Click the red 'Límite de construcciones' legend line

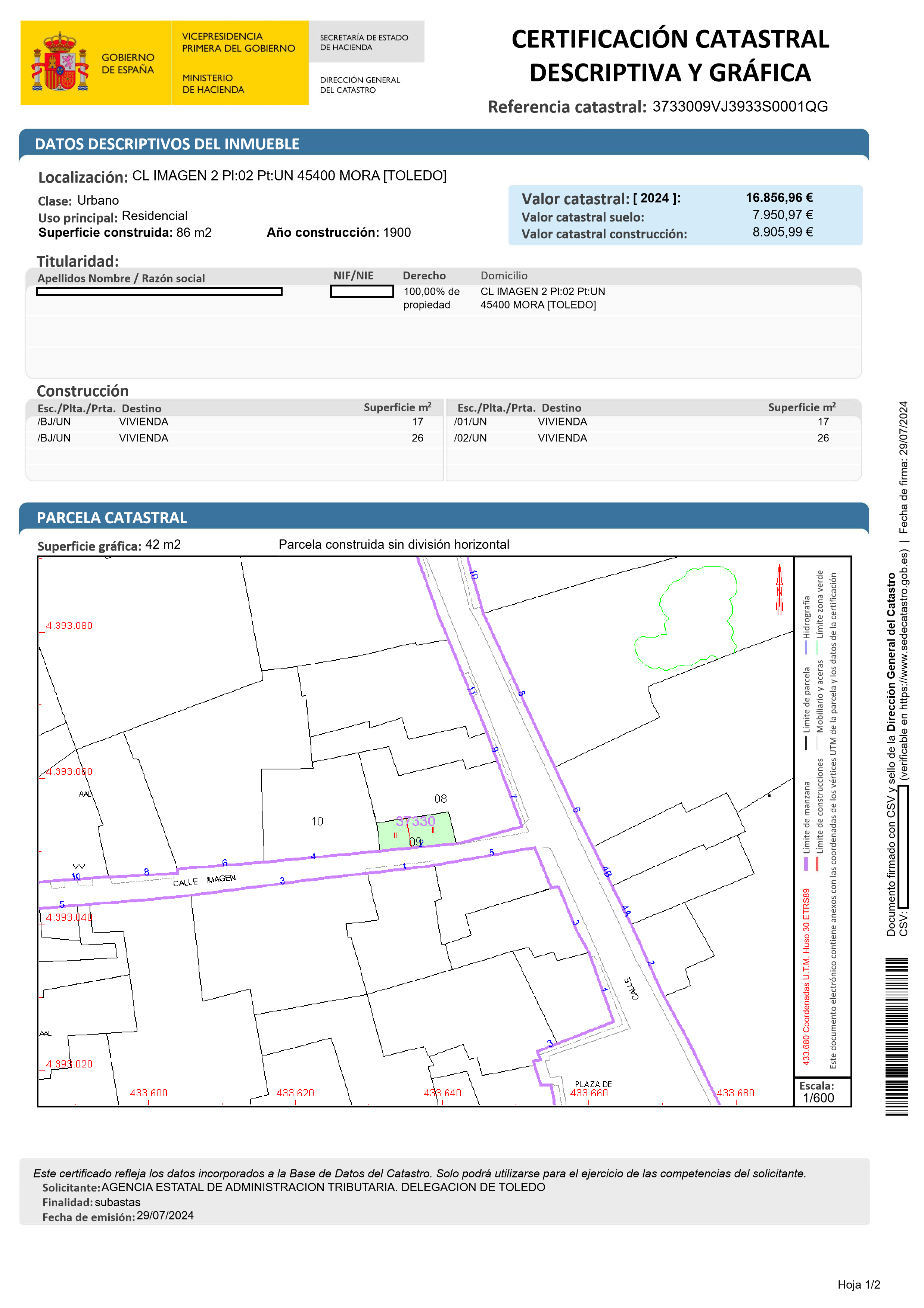[818, 864]
